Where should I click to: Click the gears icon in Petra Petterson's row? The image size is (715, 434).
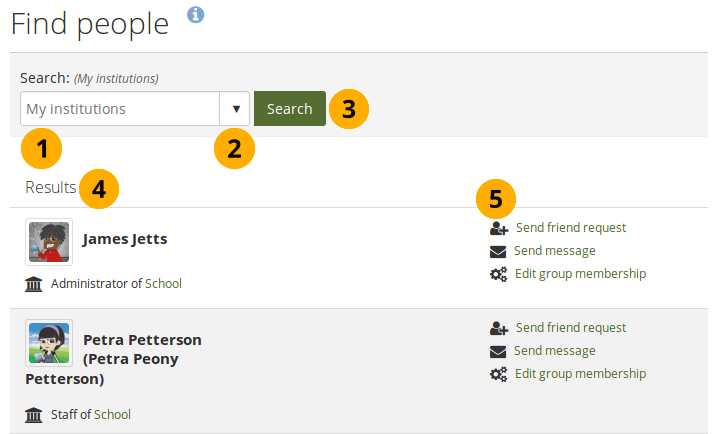coord(498,374)
